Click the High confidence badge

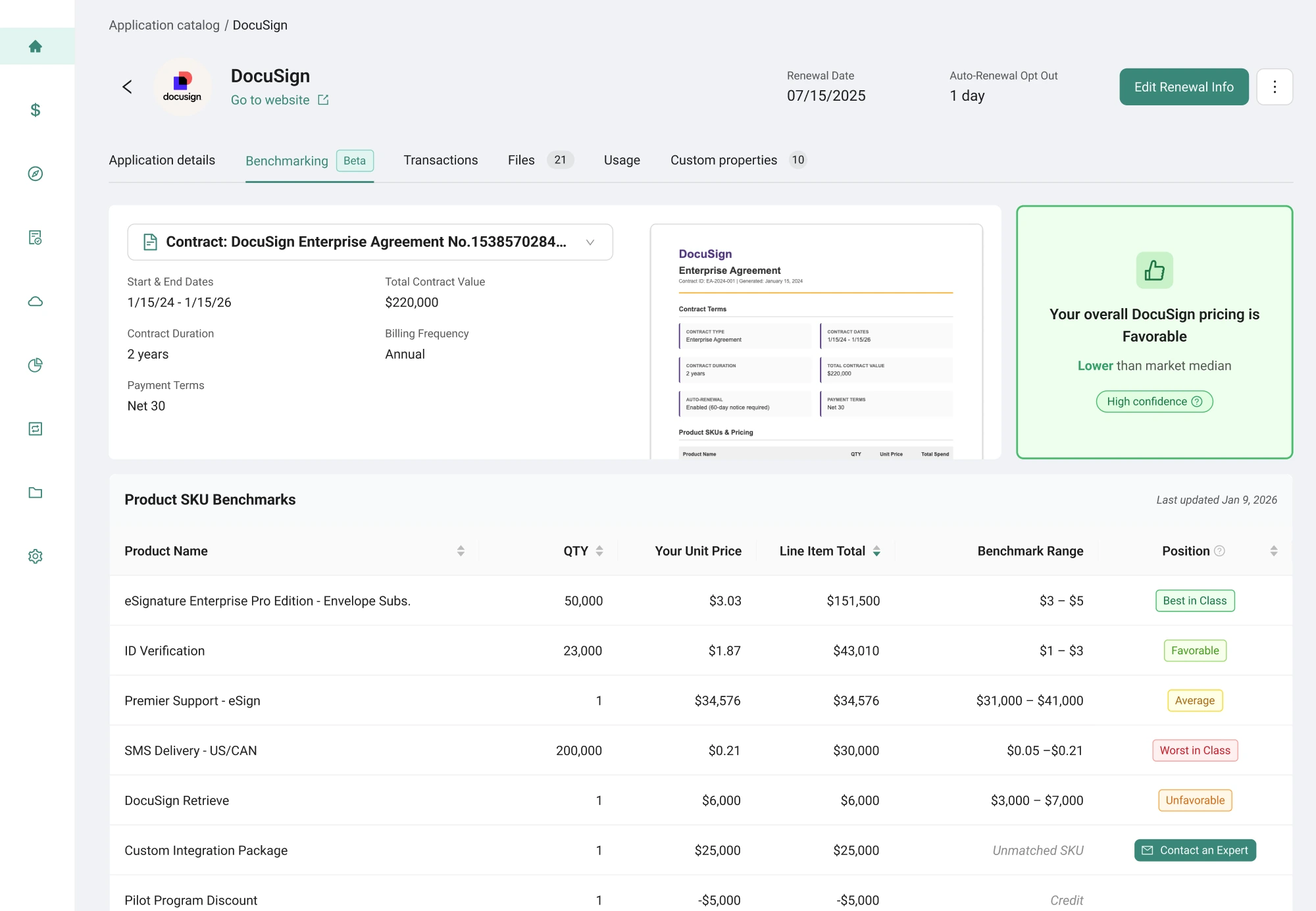pyautogui.click(x=1155, y=402)
